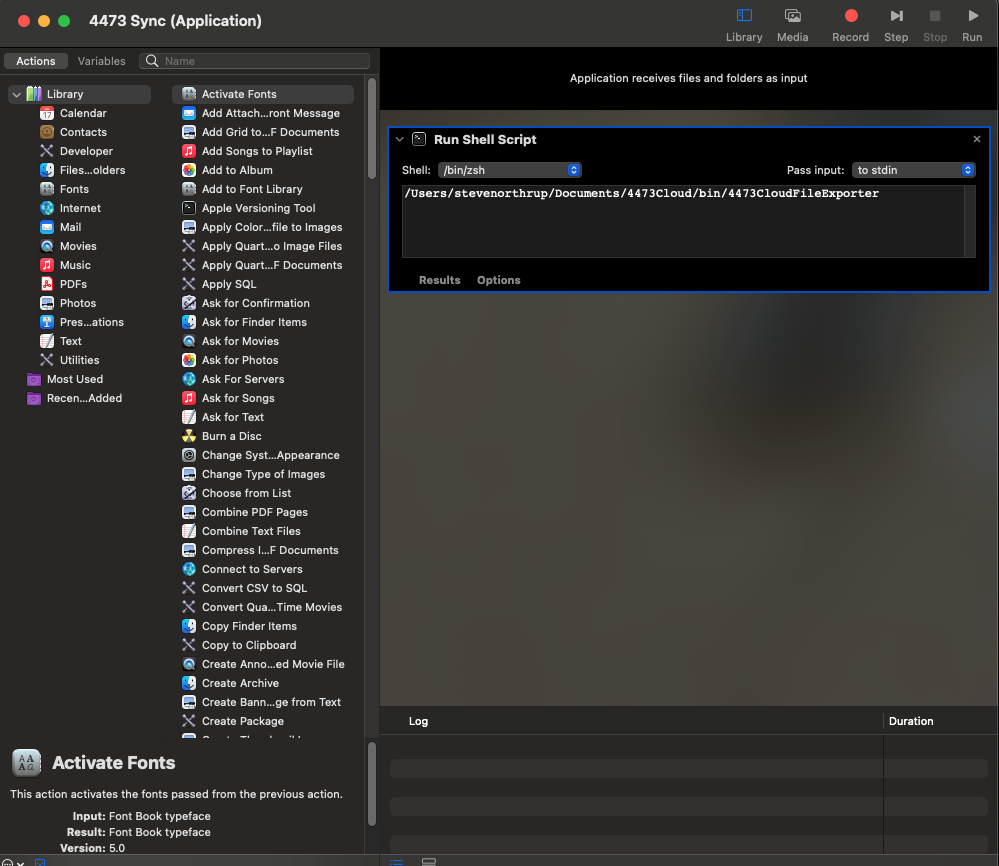The height and width of the screenshot is (866, 999).
Task: Select the Ask for Confirmation action
Action: [255, 303]
